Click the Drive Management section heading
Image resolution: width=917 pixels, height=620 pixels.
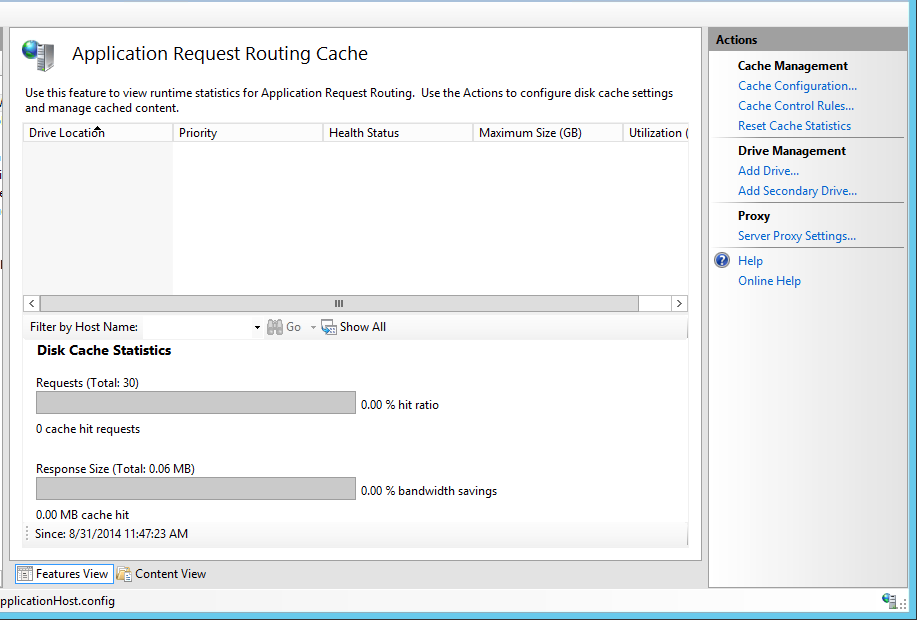pyautogui.click(x=792, y=151)
